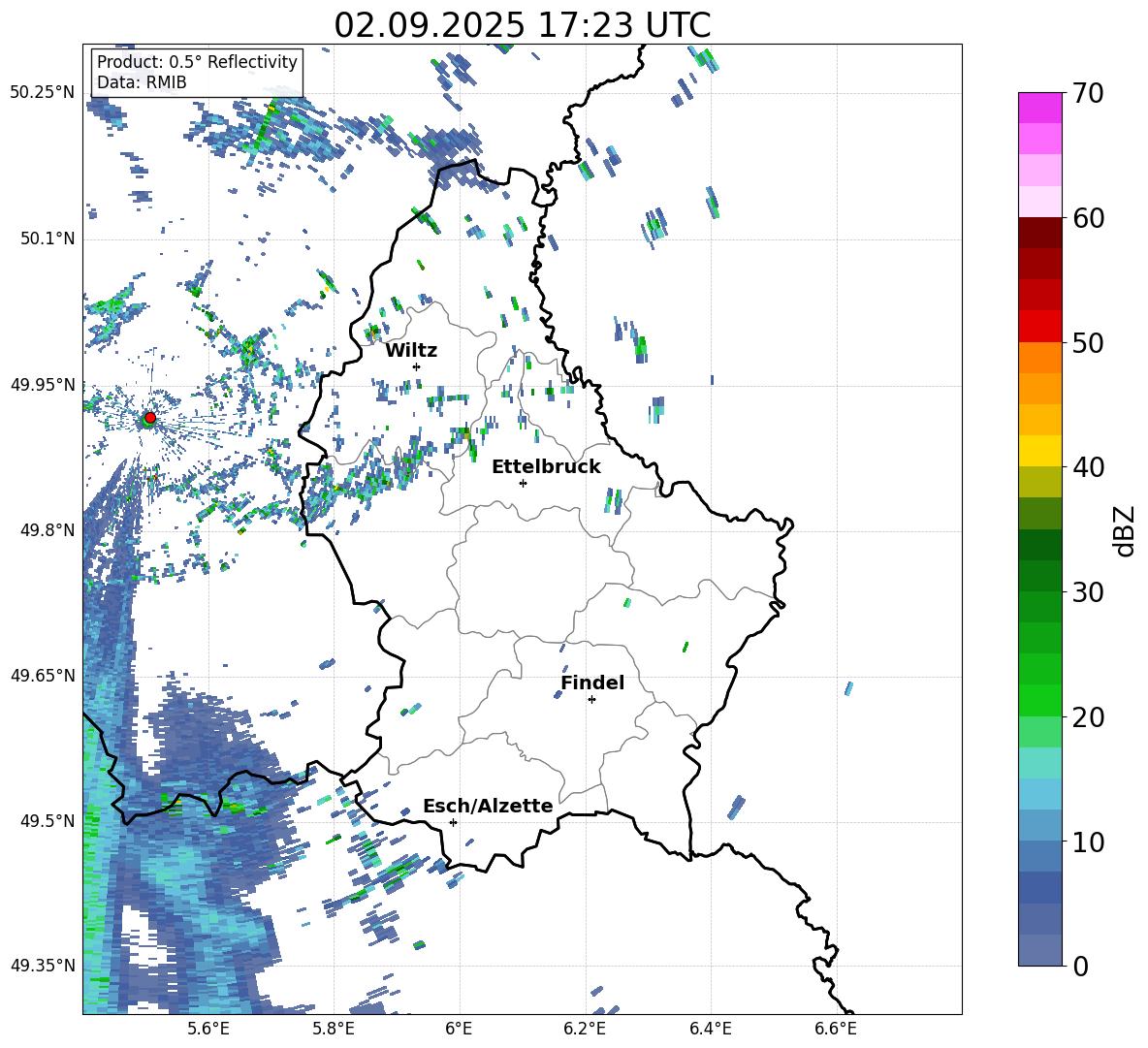Image resolution: width=1148 pixels, height=1048 pixels.
Task: Click the 'Data: RMIB' legend text
Action: click(x=142, y=82)
